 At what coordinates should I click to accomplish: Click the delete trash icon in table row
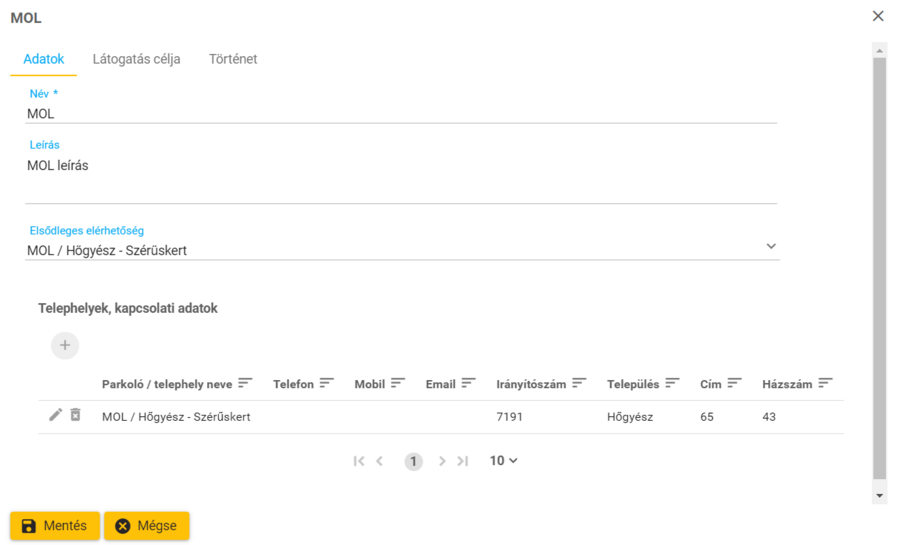tap(75, 415)
